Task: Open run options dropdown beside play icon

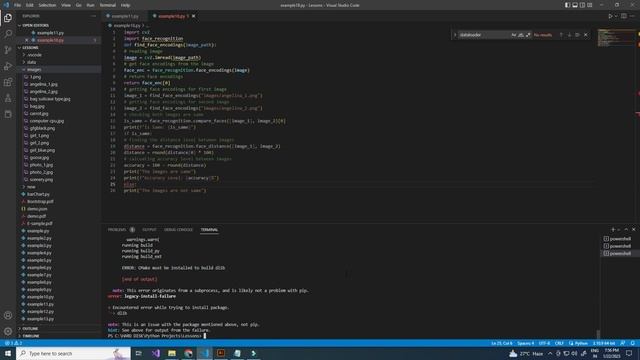Action: [616, 16]
